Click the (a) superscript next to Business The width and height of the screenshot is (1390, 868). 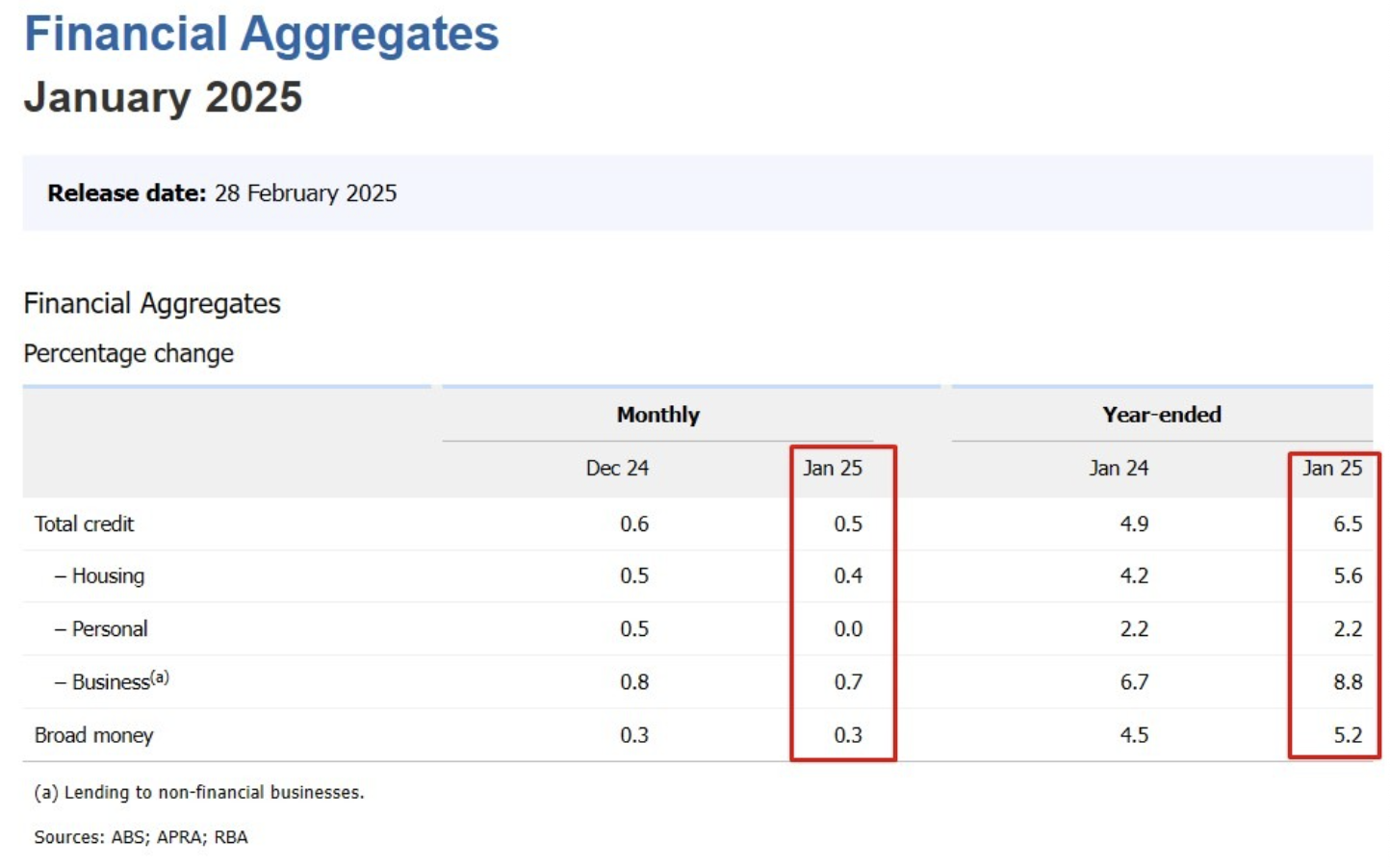click(x=160, y=677)
